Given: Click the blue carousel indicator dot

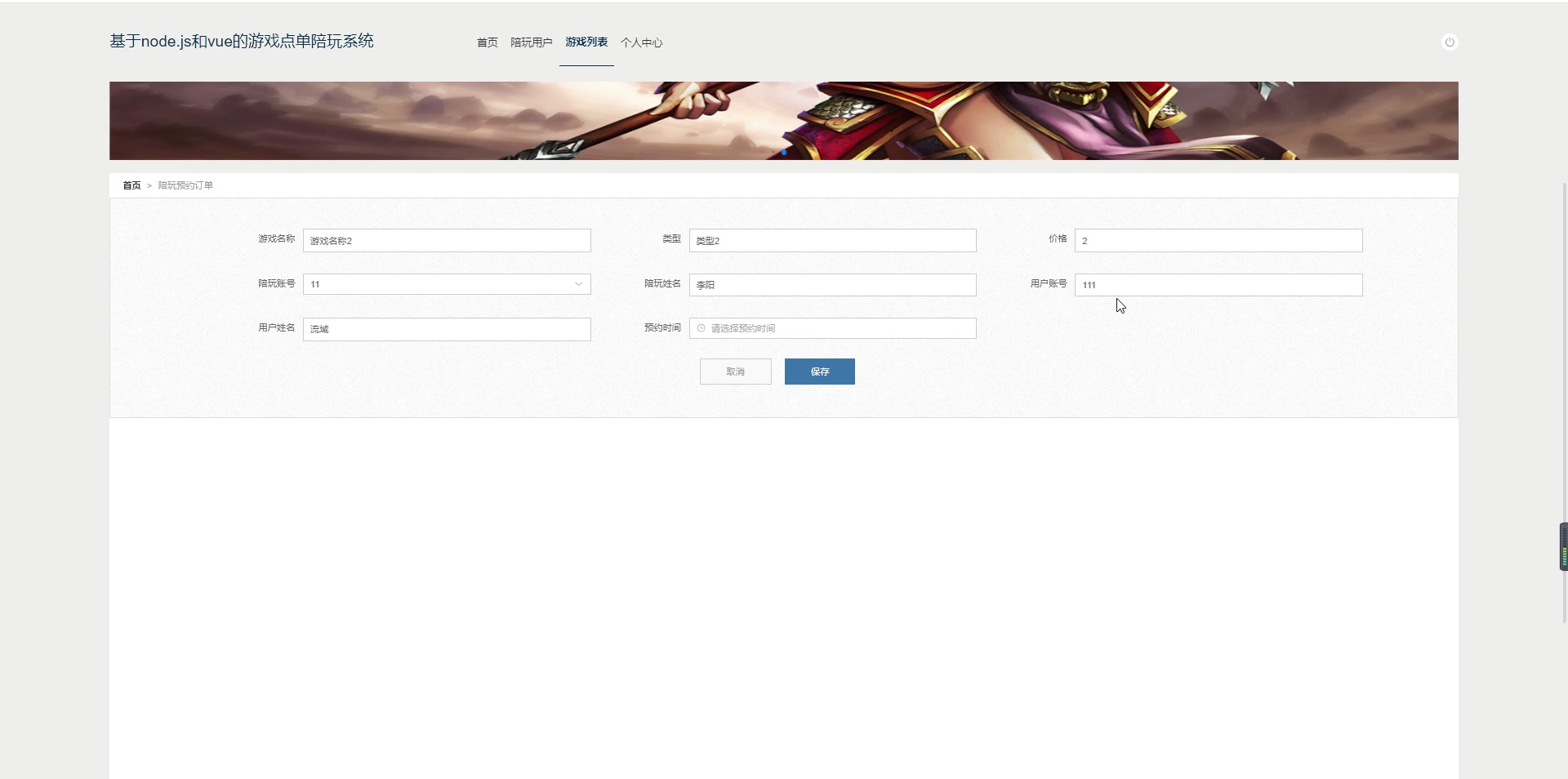Looking at the screenshot, I should click(784, 152).
